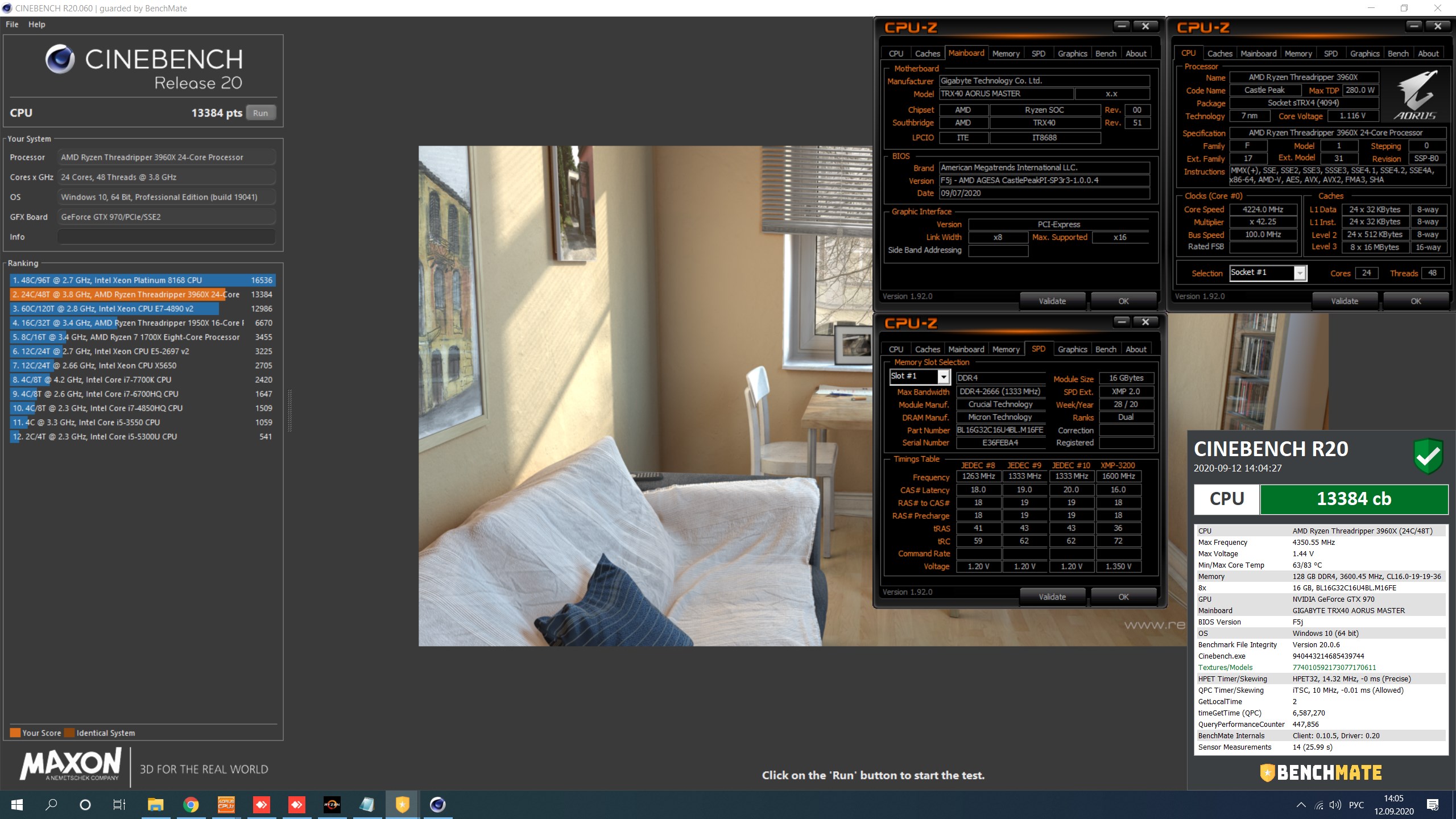
Task: Open the volume tray icon
Action: 1335,805
